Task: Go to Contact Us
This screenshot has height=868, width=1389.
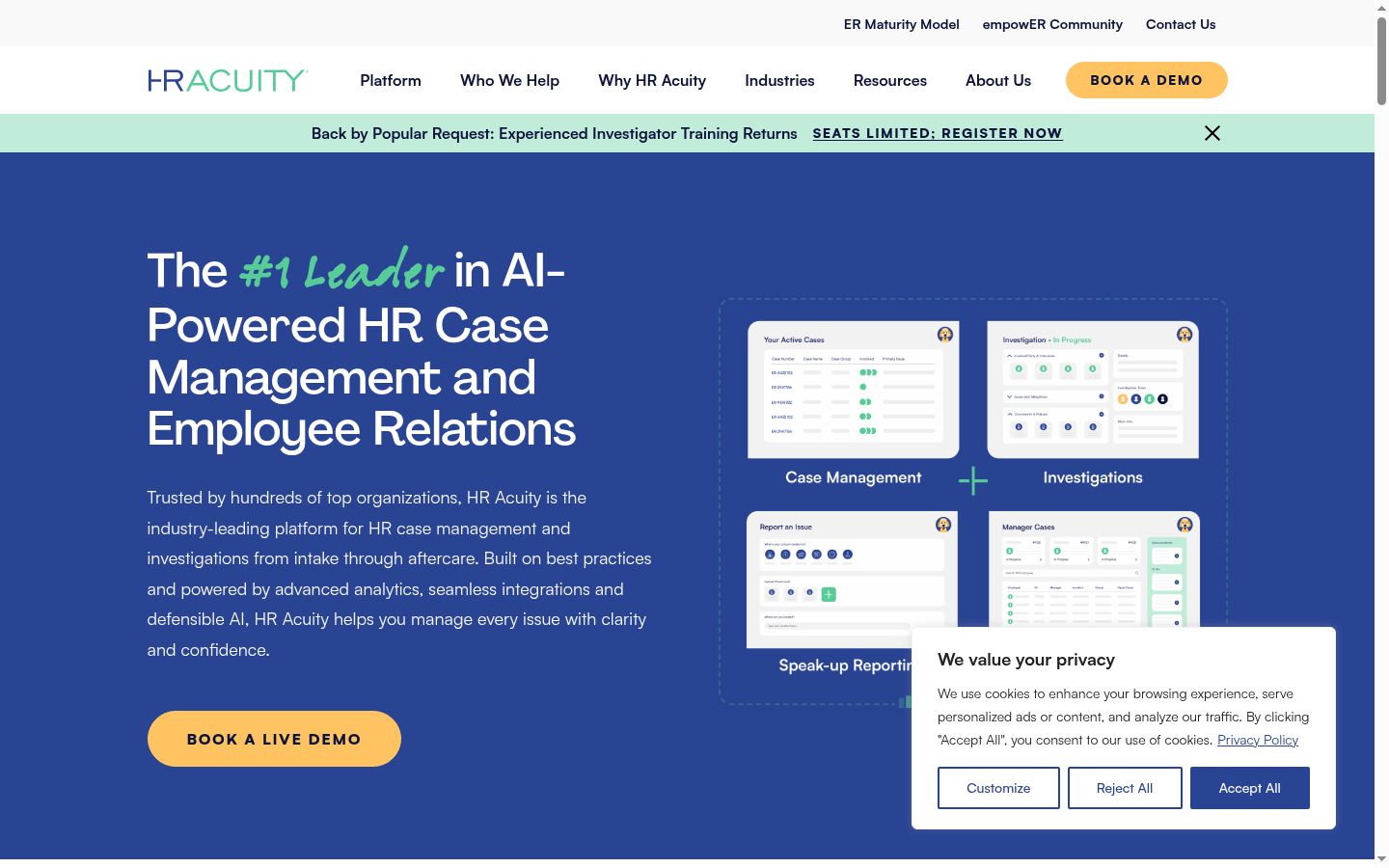Action: pos(1181,24)
